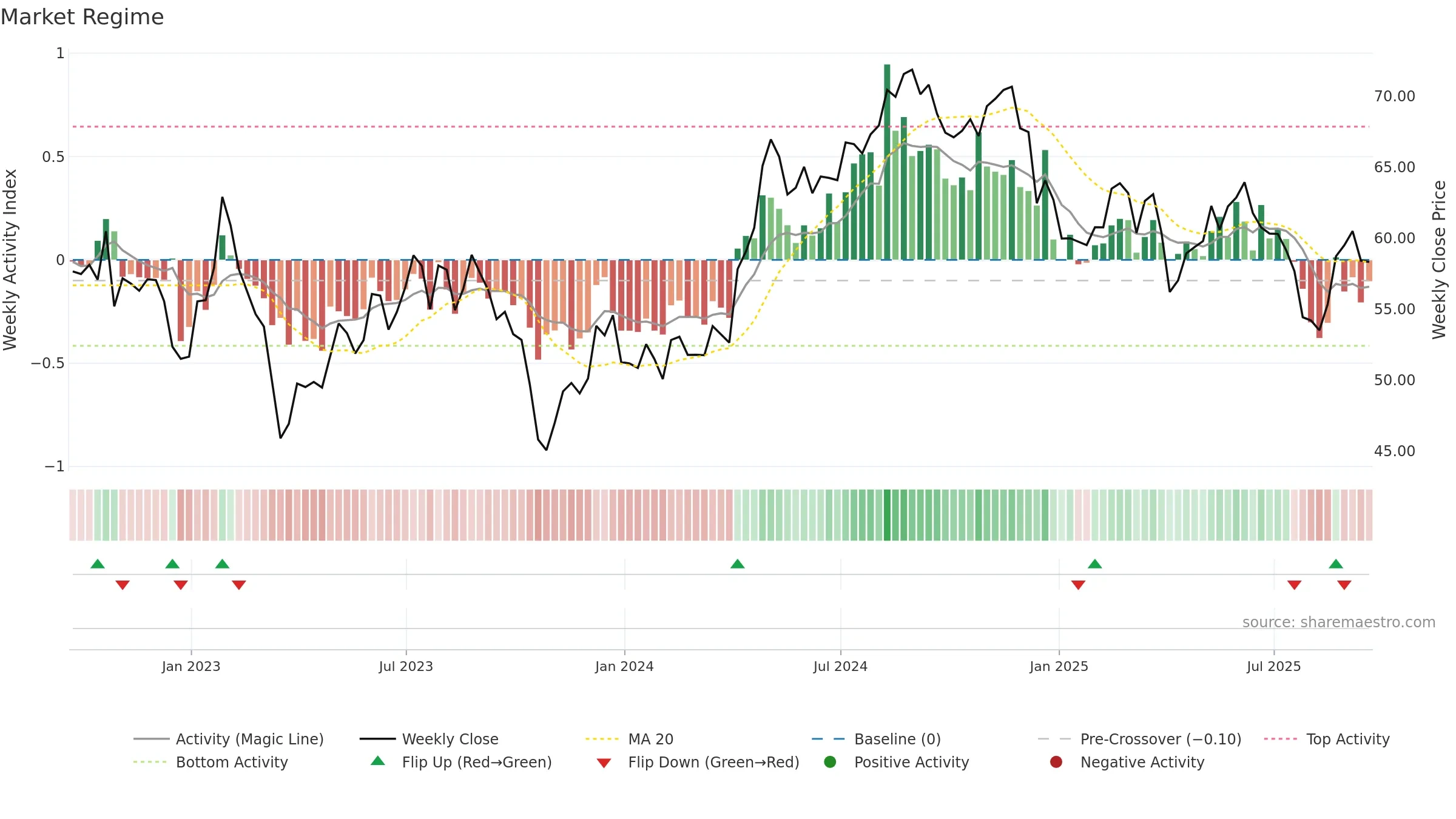The image size is (1456, 819).
Task: Toggle Top Activity legend entry
Action: coord(1327,739)
